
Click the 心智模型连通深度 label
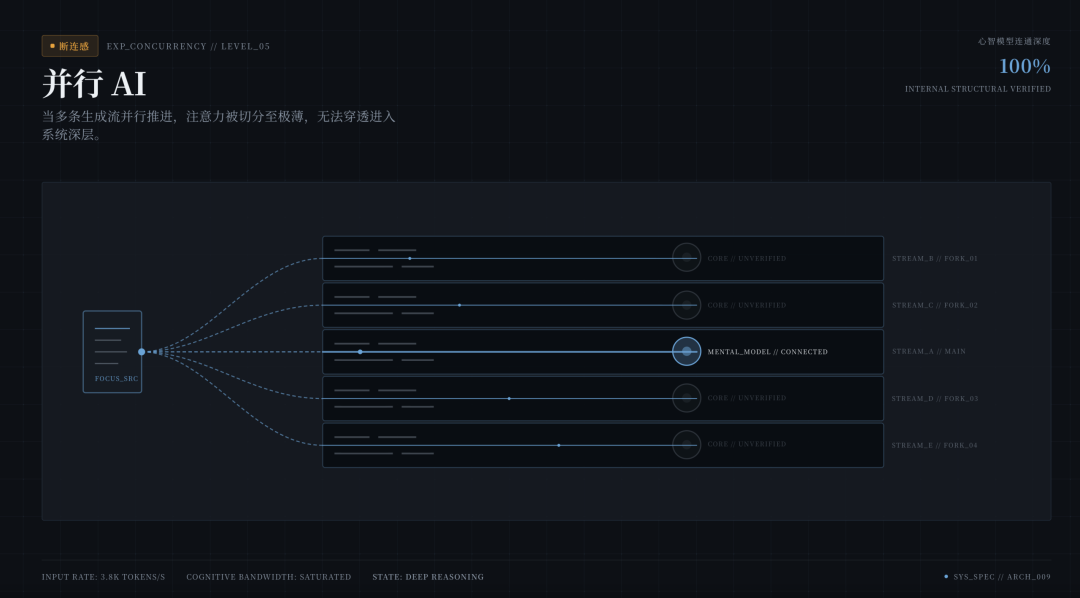[1015, 41]
